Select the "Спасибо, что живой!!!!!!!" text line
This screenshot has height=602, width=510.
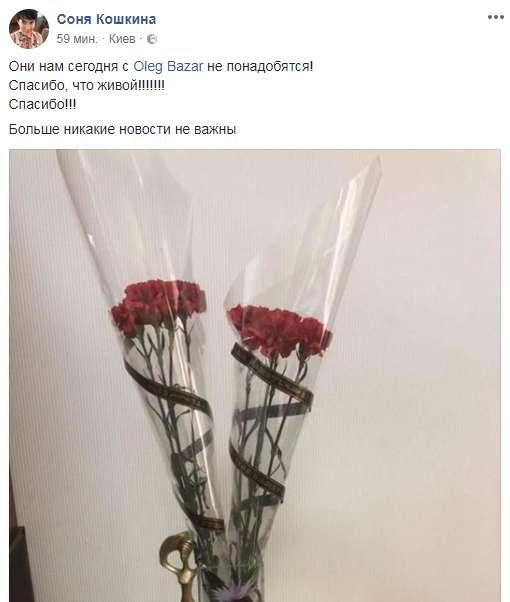(87, 85)
